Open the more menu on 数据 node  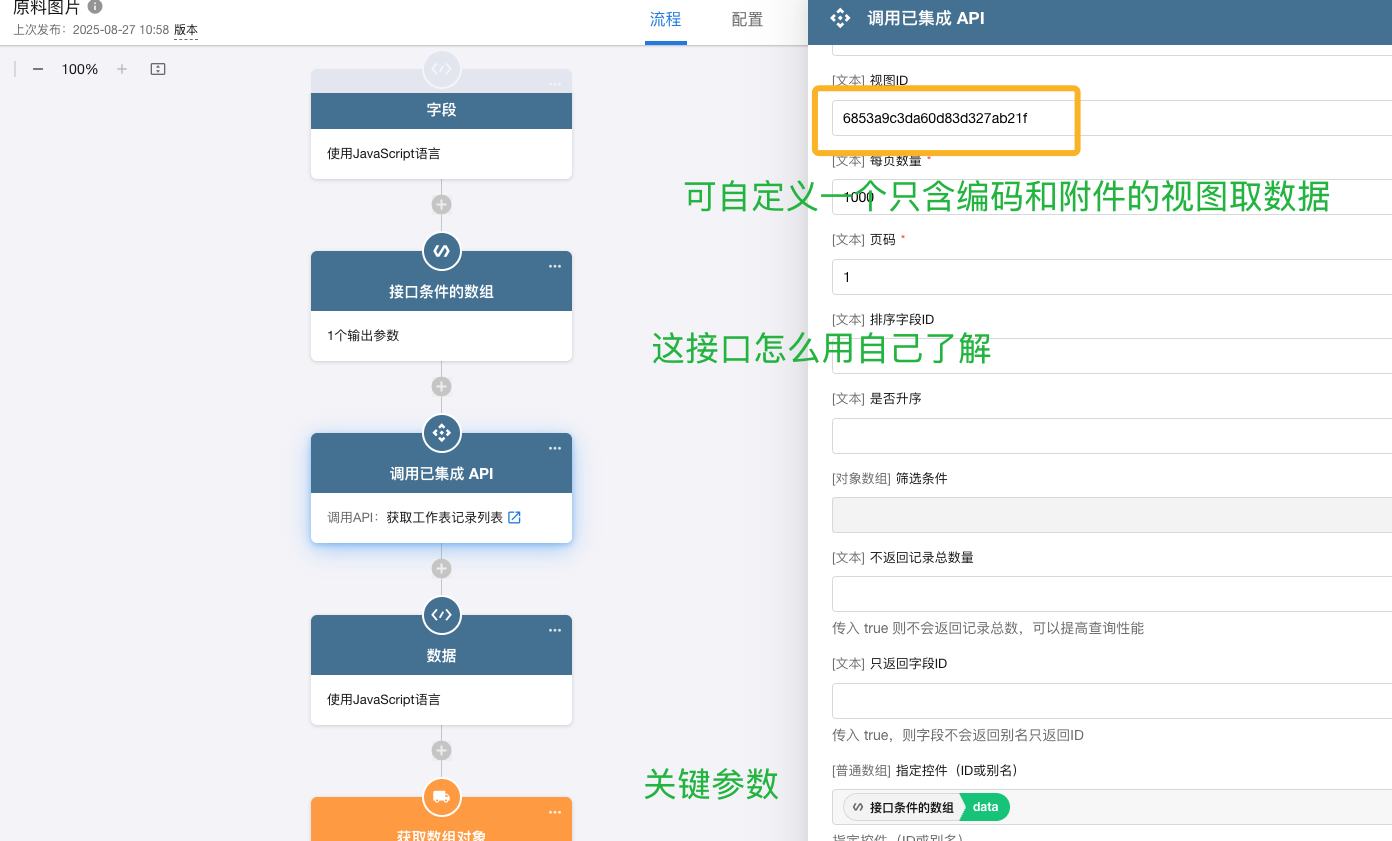point(555,630)
